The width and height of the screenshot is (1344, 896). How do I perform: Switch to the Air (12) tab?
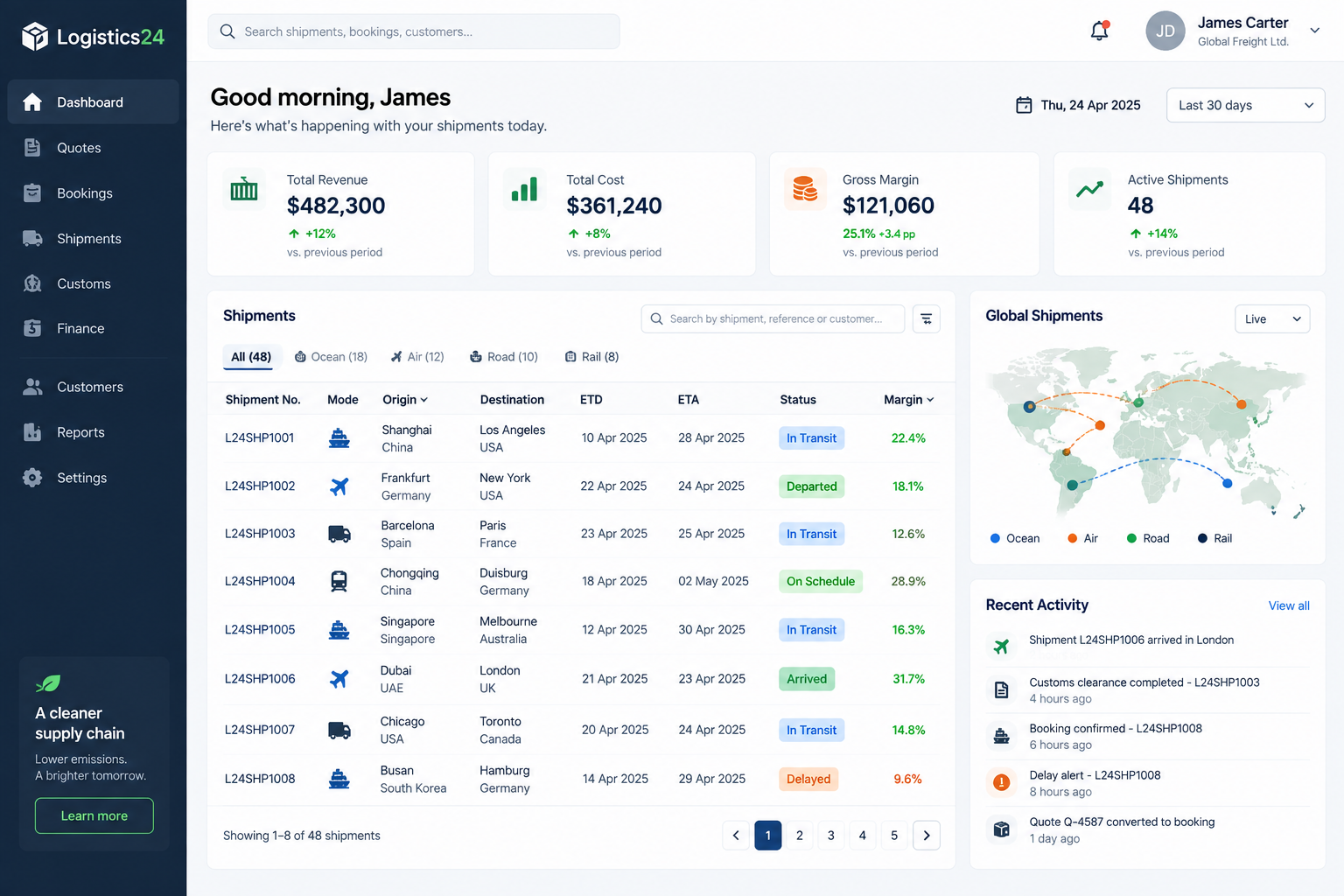coord(417,357)
